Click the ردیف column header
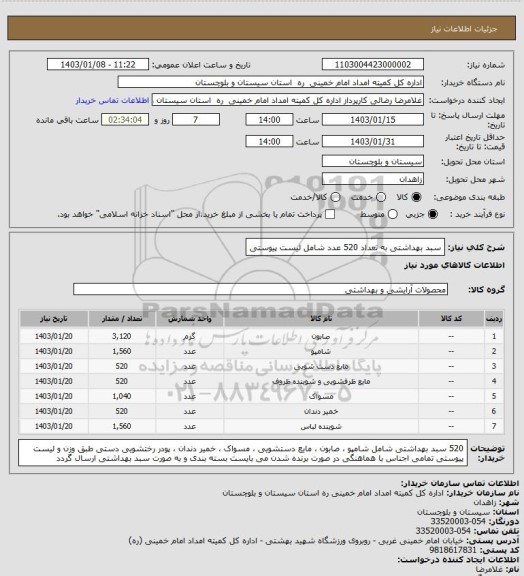 (494, 318)
